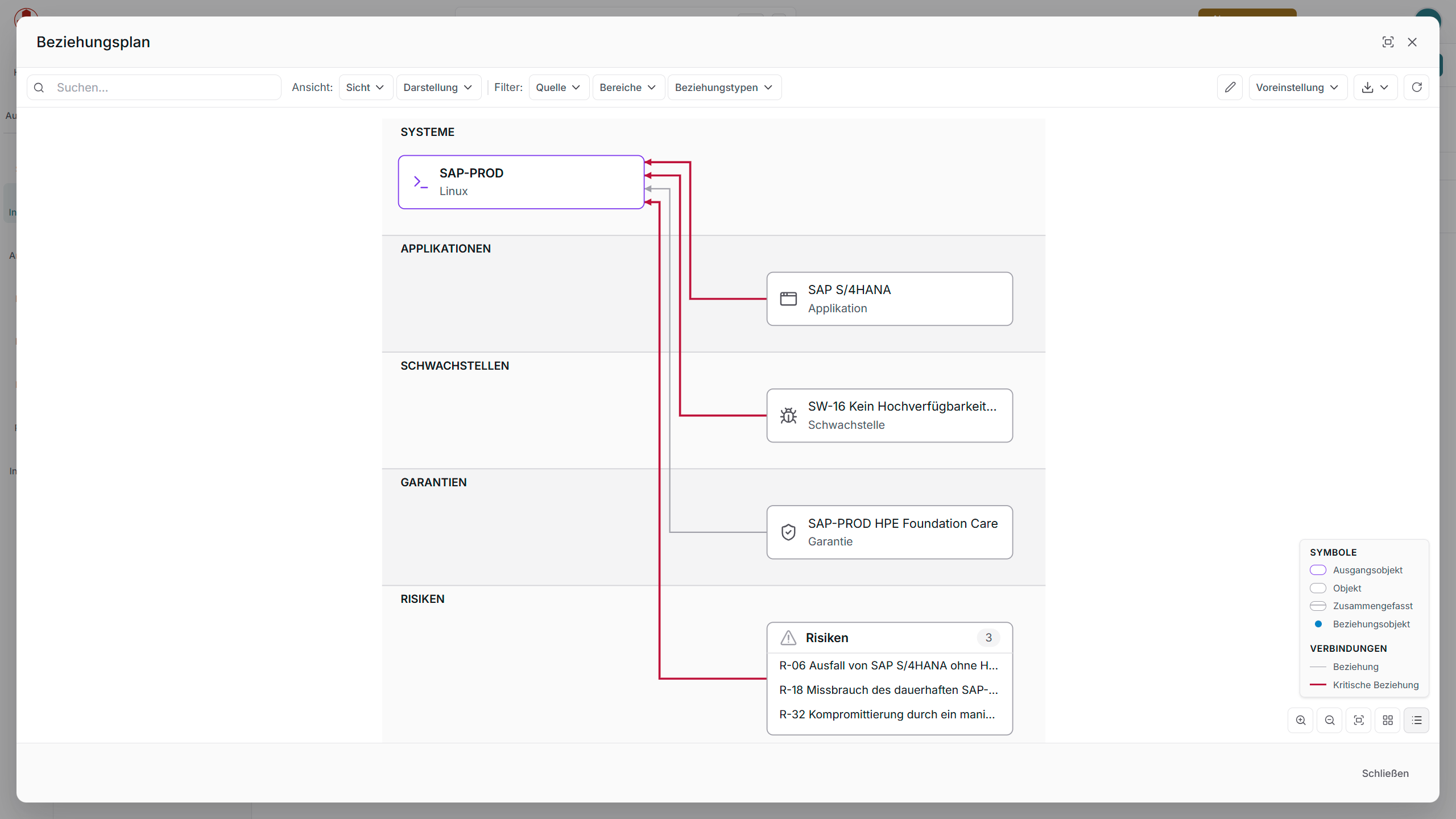The image size is (1456, 819).
Task: Select the SW-16 Kein Hochverfügbarkeit node
Action: click(890, 415)
